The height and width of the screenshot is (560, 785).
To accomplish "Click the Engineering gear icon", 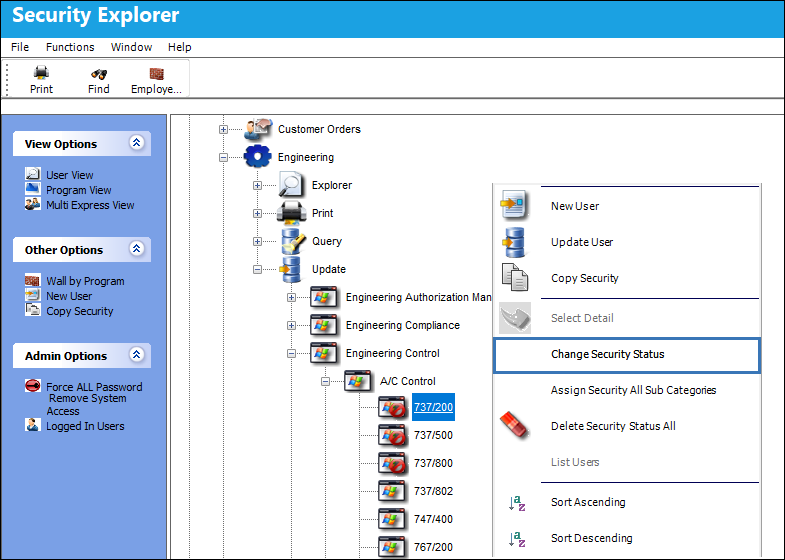I will tap(257, 157).
